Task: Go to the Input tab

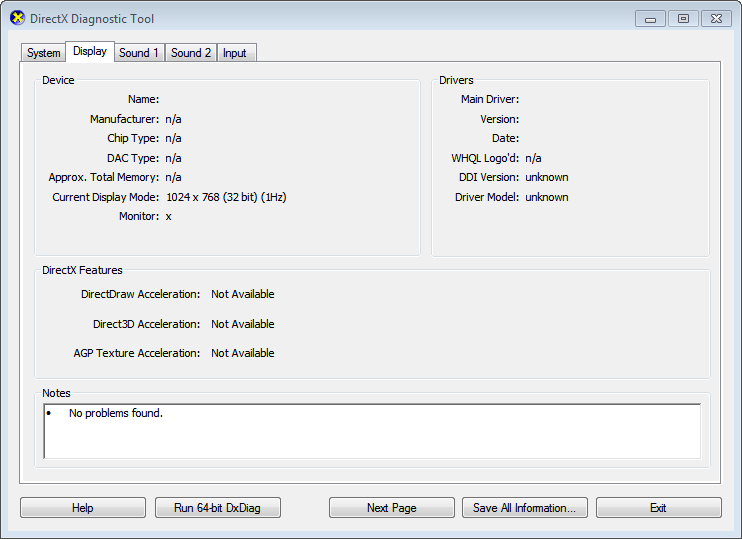Action: [x=235, y=53]
